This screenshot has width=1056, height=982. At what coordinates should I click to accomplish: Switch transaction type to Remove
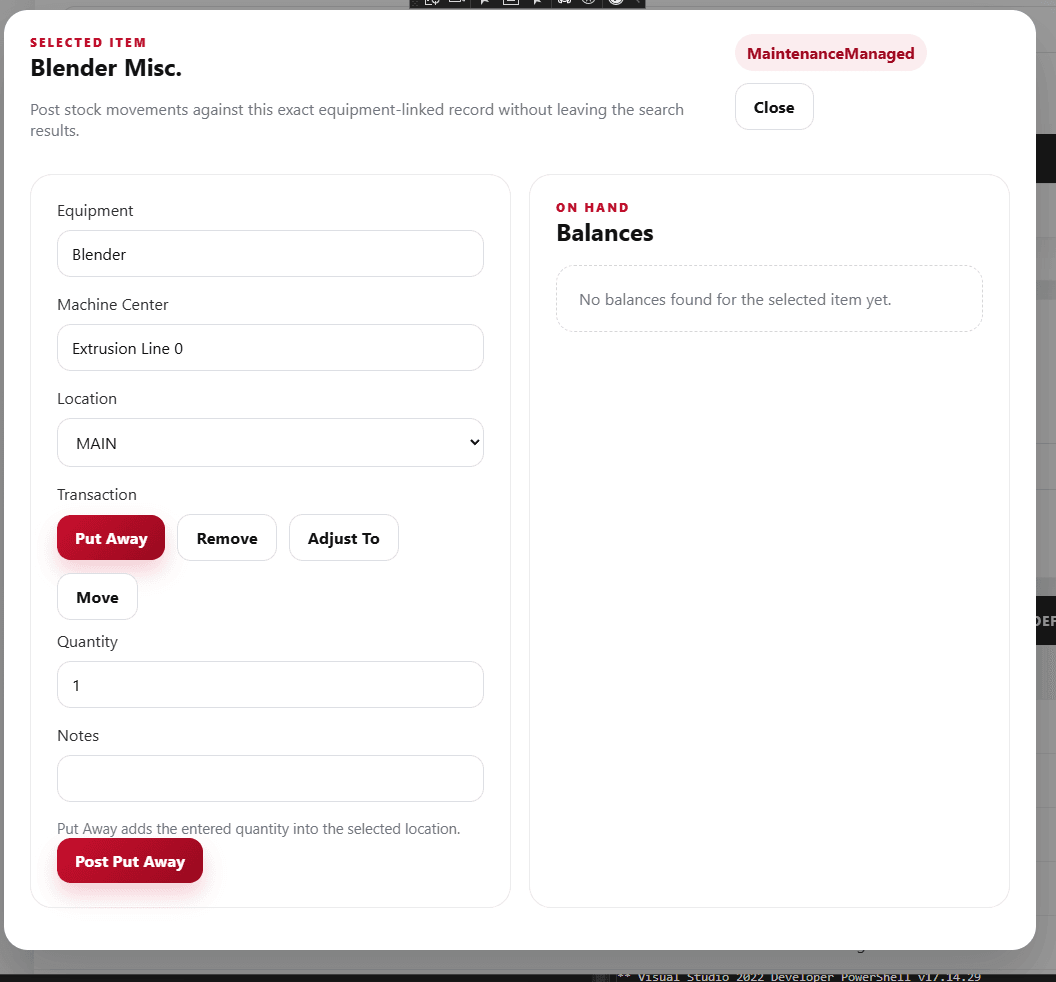(x=226, y=538)
